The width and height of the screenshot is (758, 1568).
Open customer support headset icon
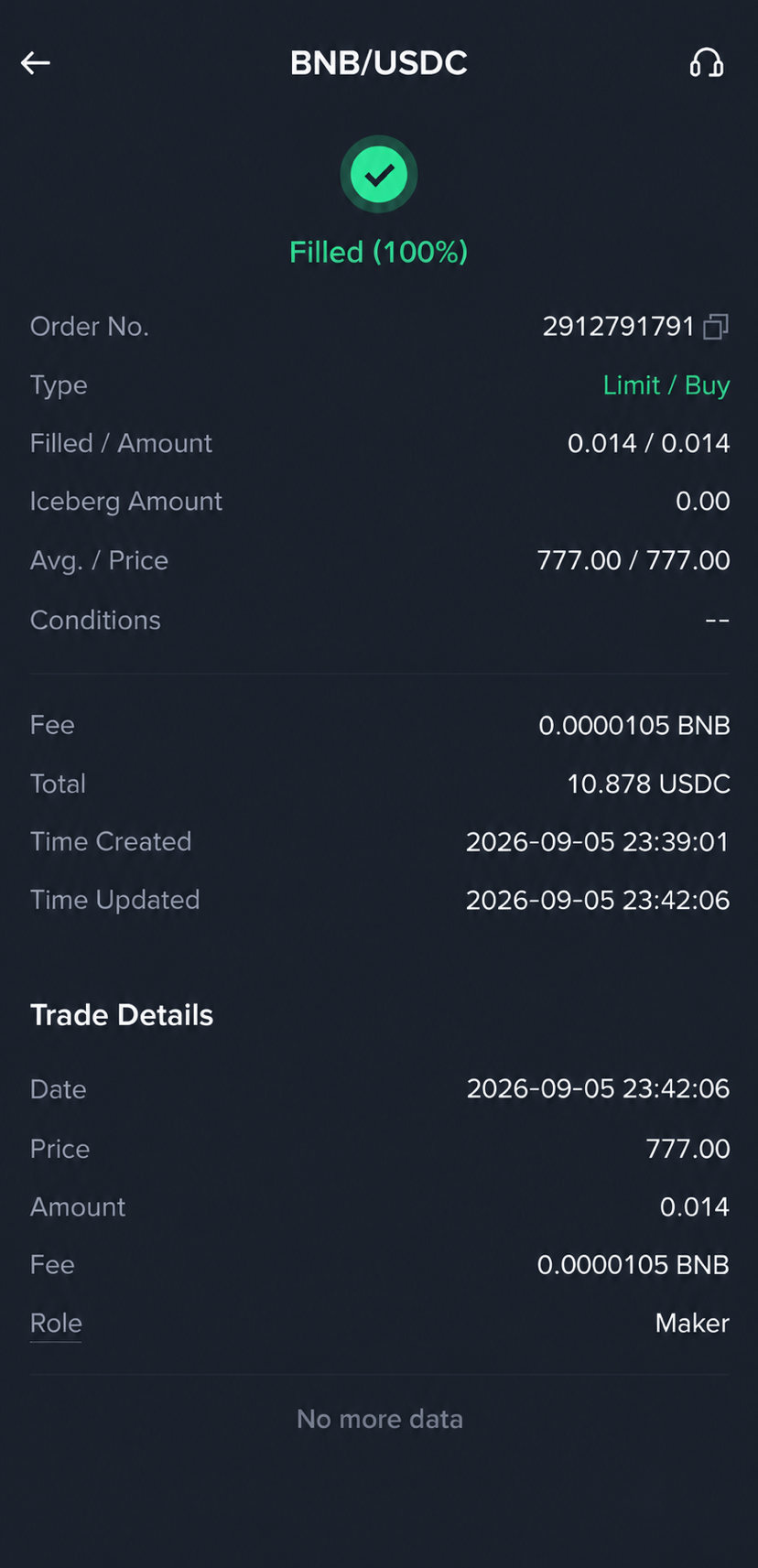pyautogui.click(x=706, y=63)
